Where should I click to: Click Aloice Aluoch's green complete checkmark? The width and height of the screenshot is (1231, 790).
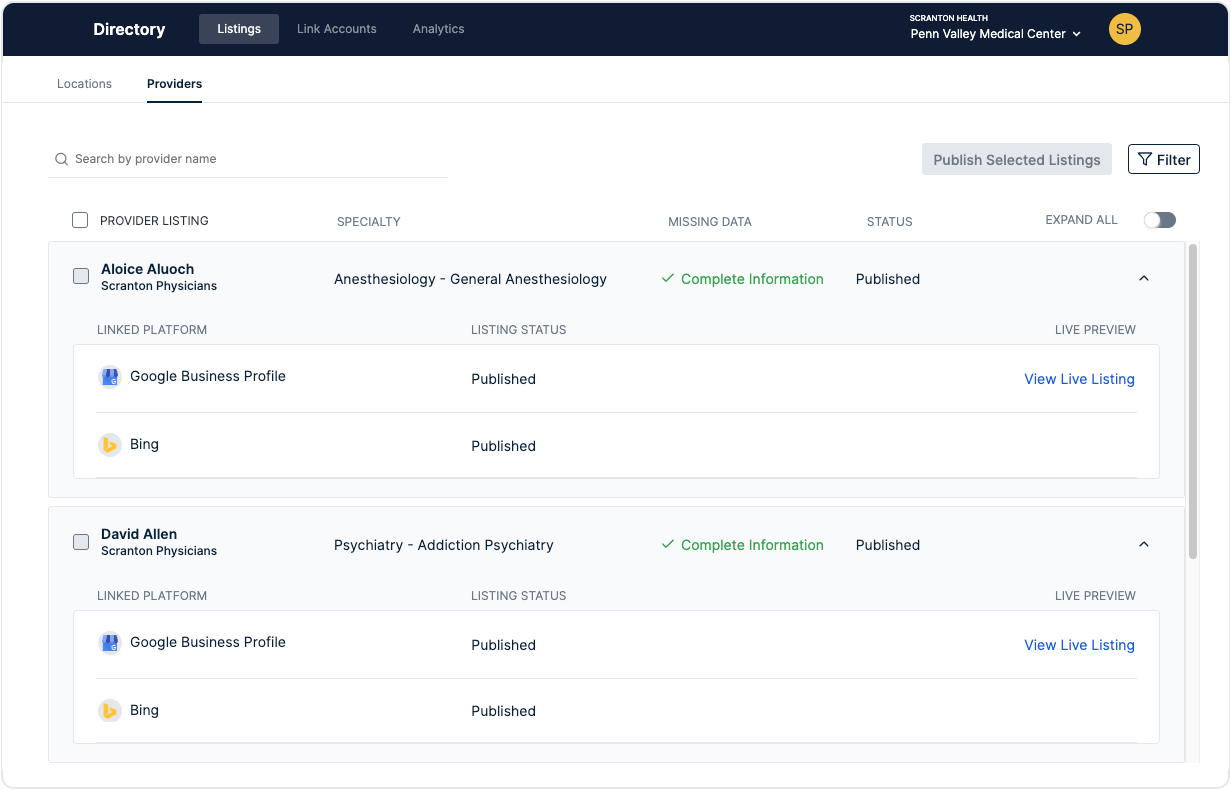pyautogui.click(x=668, y=279)
